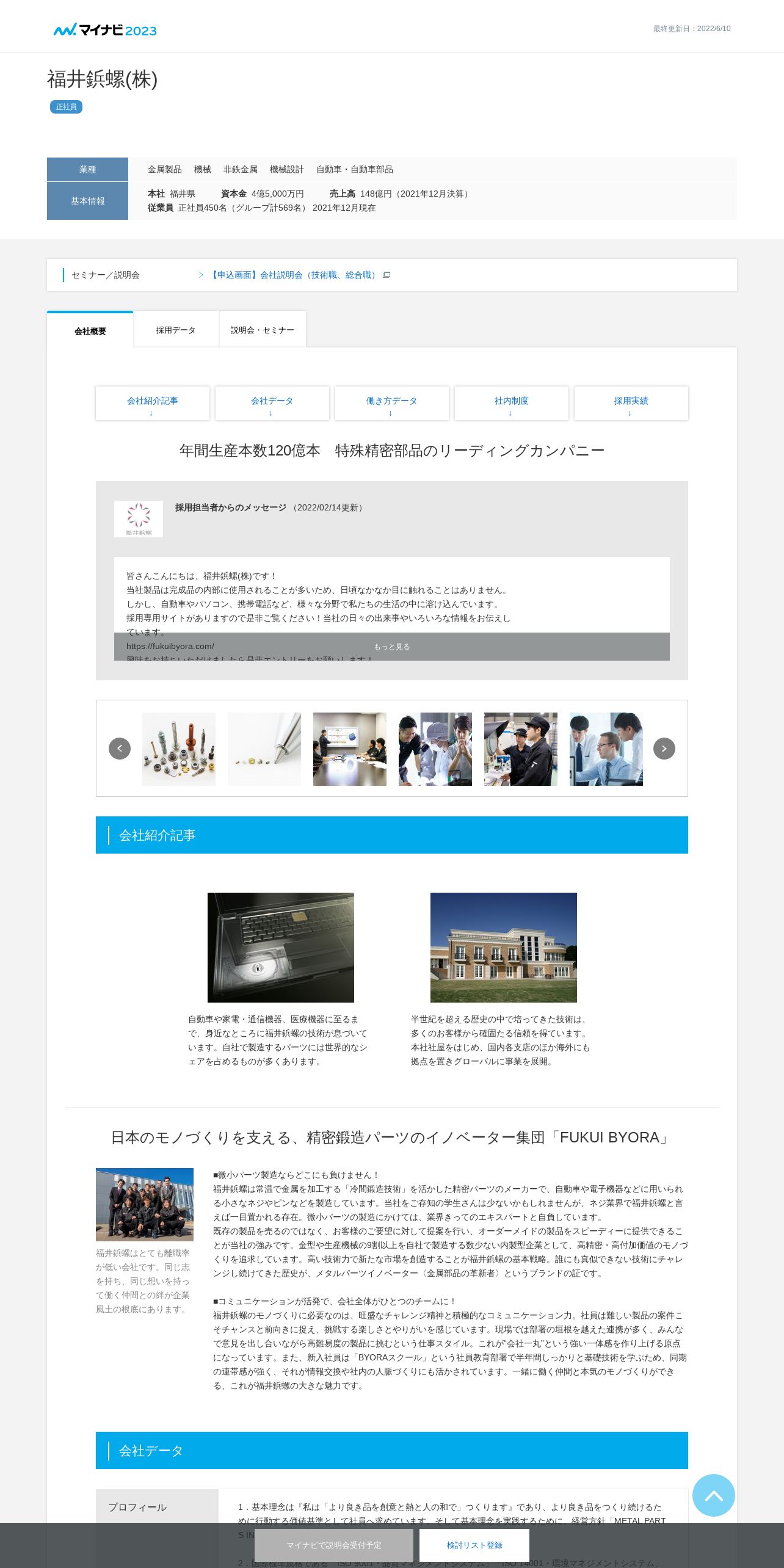
Task: Jump to 働き方データ section
Action: click(392, 403)
